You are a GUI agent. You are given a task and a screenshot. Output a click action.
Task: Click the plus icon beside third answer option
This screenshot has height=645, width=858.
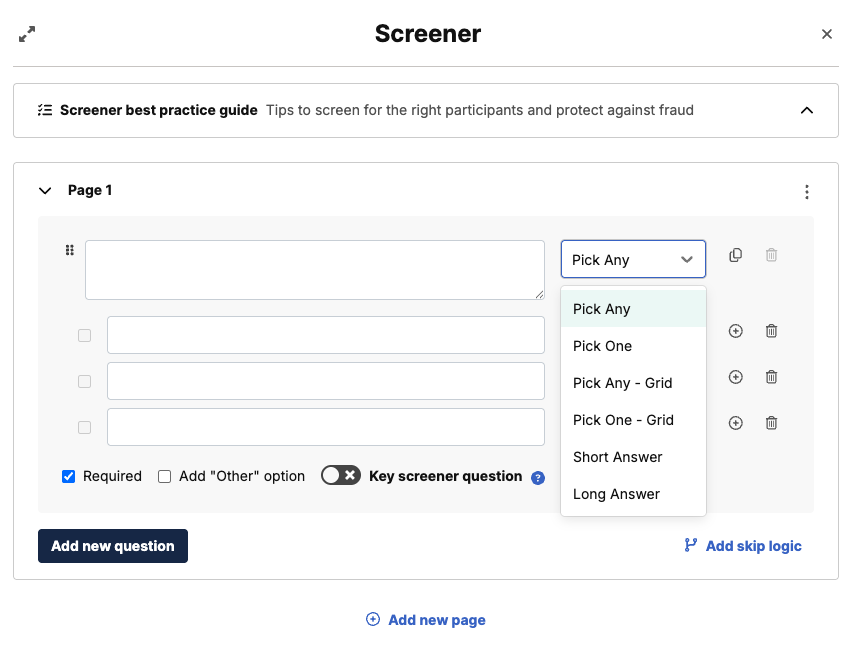tap(736, 423)
